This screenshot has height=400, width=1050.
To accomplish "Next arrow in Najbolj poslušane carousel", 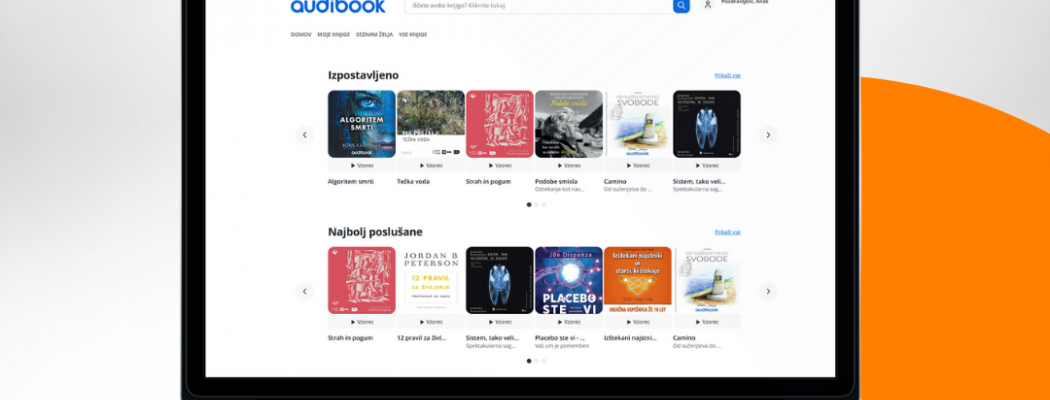I will pos(768,291).
